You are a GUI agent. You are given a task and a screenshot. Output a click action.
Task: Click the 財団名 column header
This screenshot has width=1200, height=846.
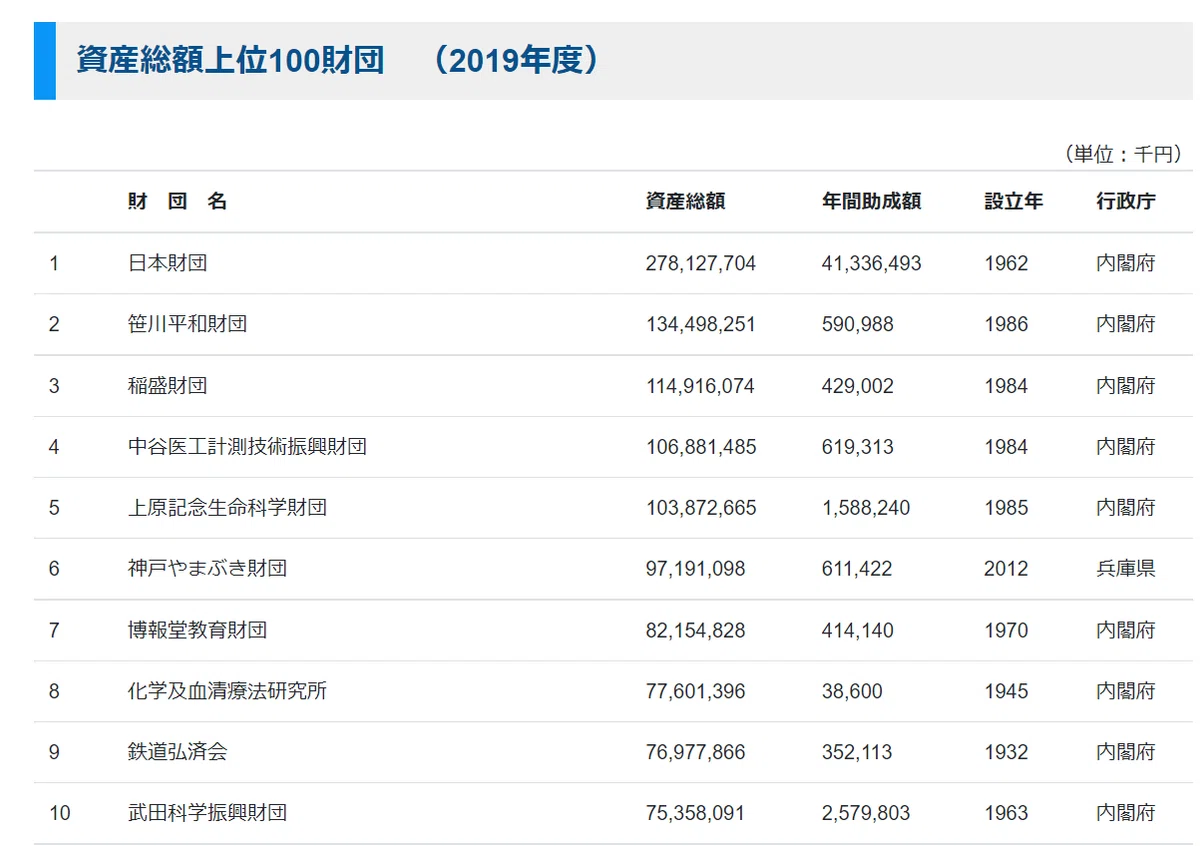[177, 201]
